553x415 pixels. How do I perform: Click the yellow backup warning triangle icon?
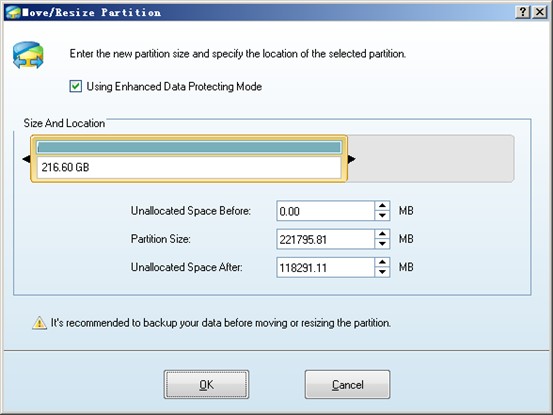39,323
